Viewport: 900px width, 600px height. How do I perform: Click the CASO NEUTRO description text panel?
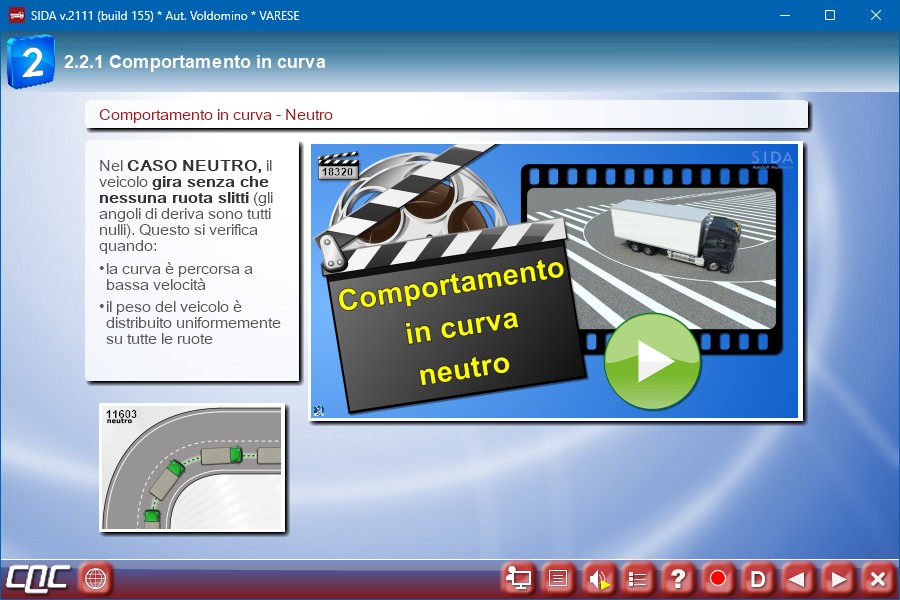pos(192,260)
